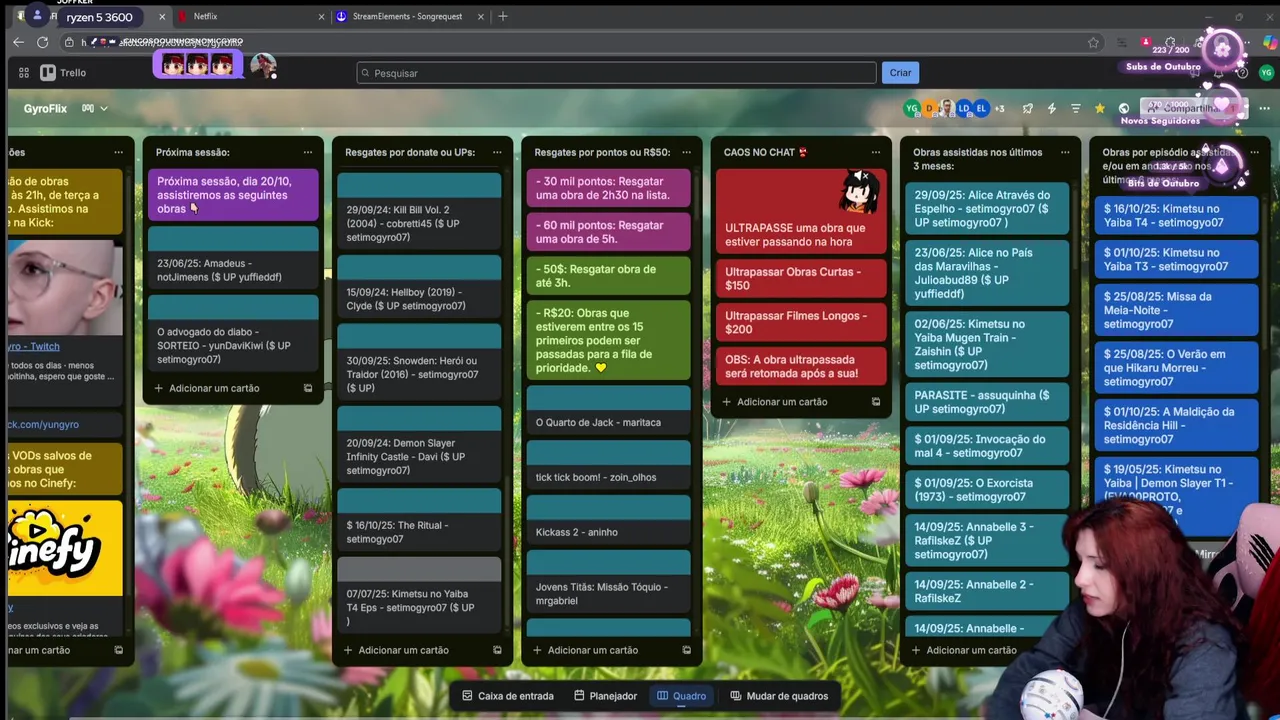The width and height of the screenshot is (1280, 720).
Task: Open Planejador in bottom bar
Action: pos(606,696)
